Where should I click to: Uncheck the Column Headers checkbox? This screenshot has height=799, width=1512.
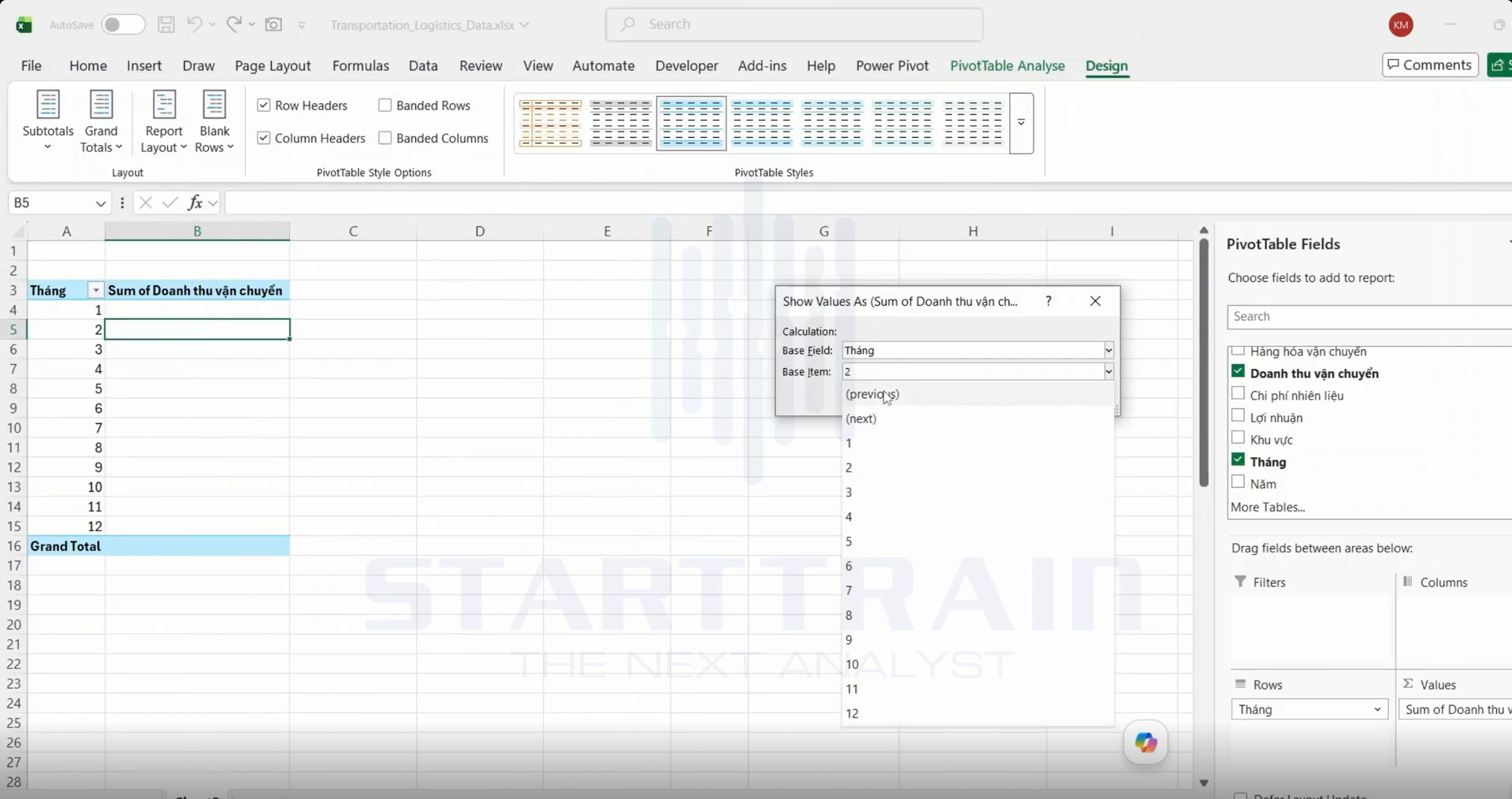coord(264,138)
